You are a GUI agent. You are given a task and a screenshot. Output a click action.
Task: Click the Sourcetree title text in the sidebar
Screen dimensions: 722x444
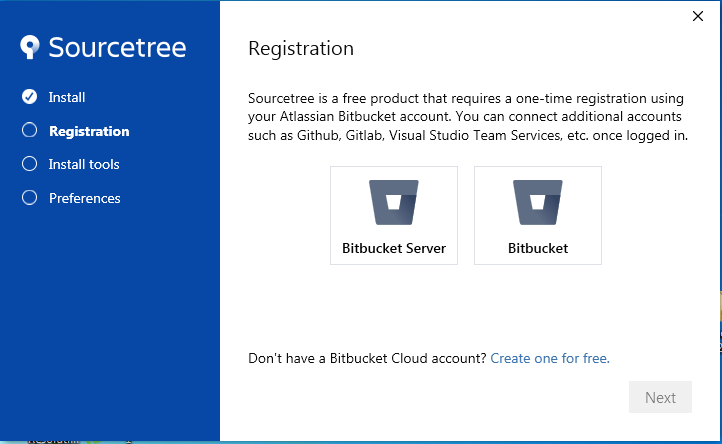tap(117, 47)
